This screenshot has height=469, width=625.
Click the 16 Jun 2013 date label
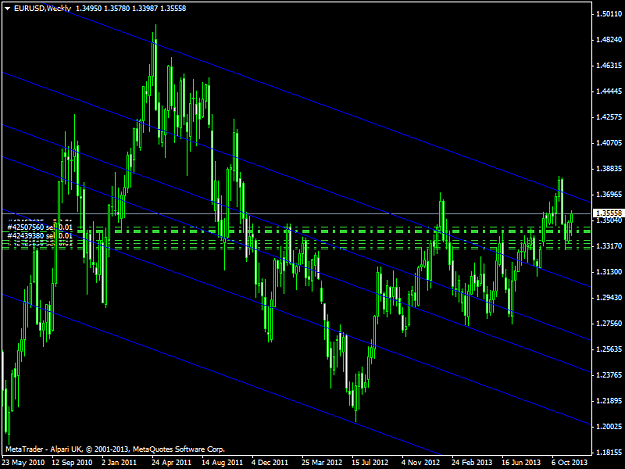pos(521,463)
